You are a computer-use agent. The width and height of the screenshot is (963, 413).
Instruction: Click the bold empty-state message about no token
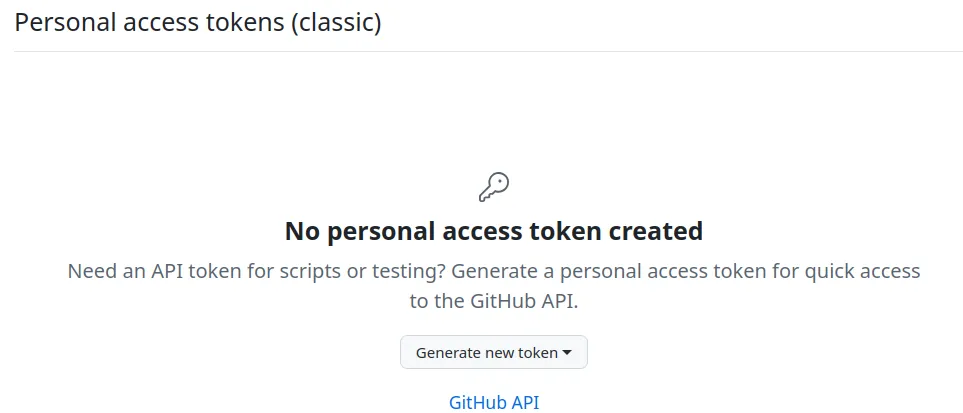tap(494, 232)
